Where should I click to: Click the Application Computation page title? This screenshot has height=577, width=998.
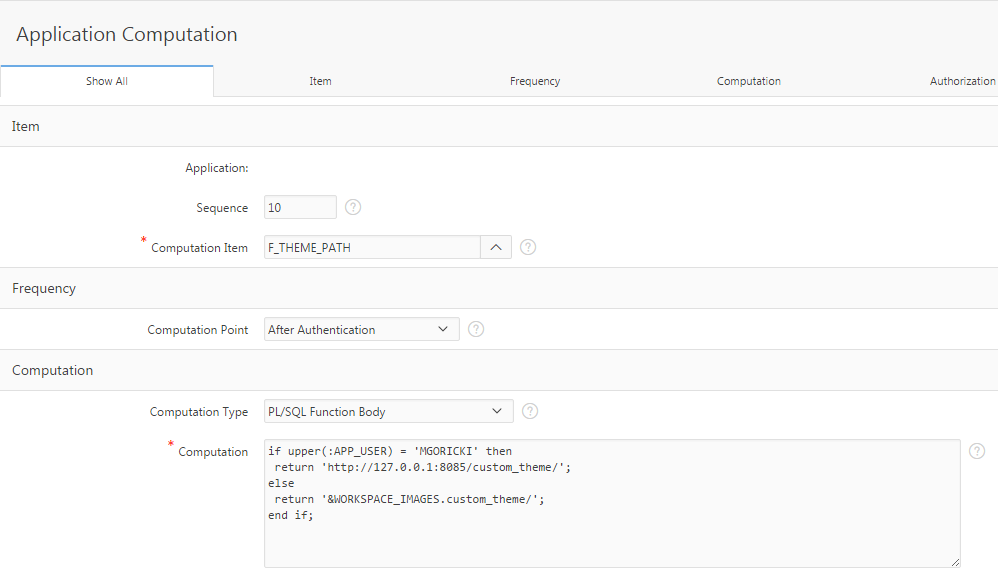125,33
